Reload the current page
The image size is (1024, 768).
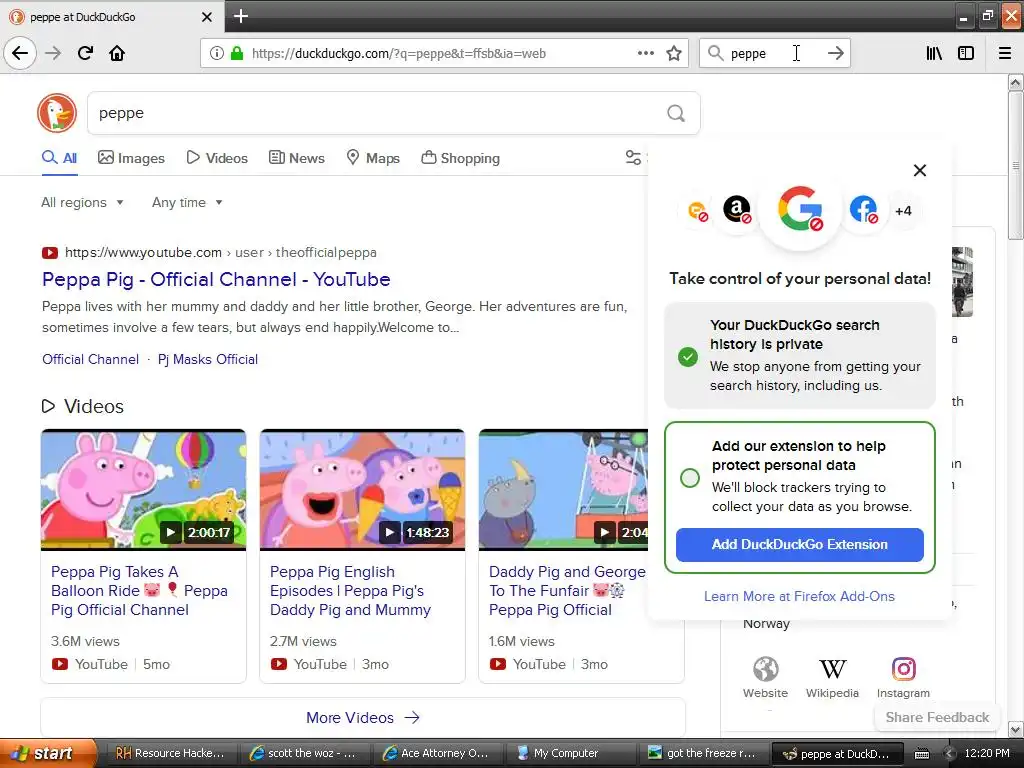point(85,53)
